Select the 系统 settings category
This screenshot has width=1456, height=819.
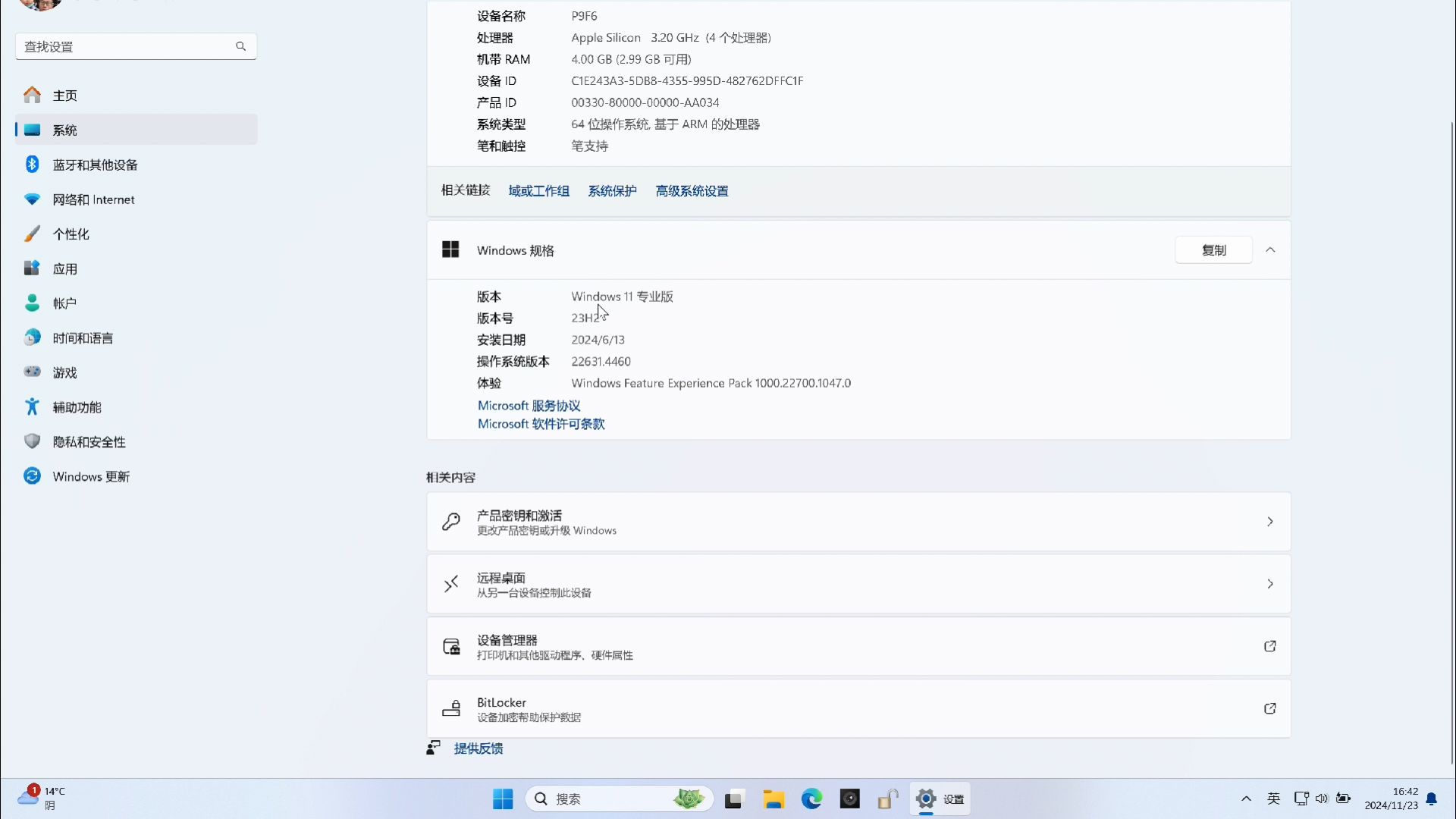click(136, 130)
